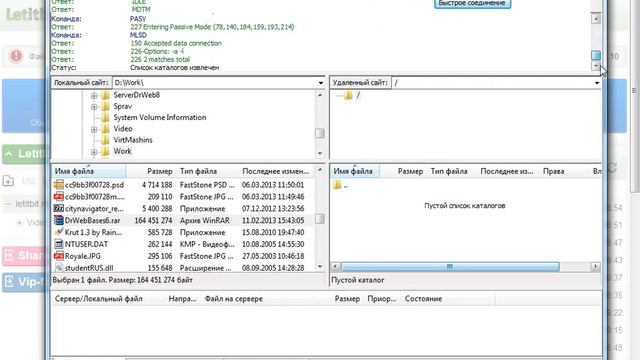The image size is (640, 360).
Task: Click the remote list scroll right arrow
Action: (596, 267)
